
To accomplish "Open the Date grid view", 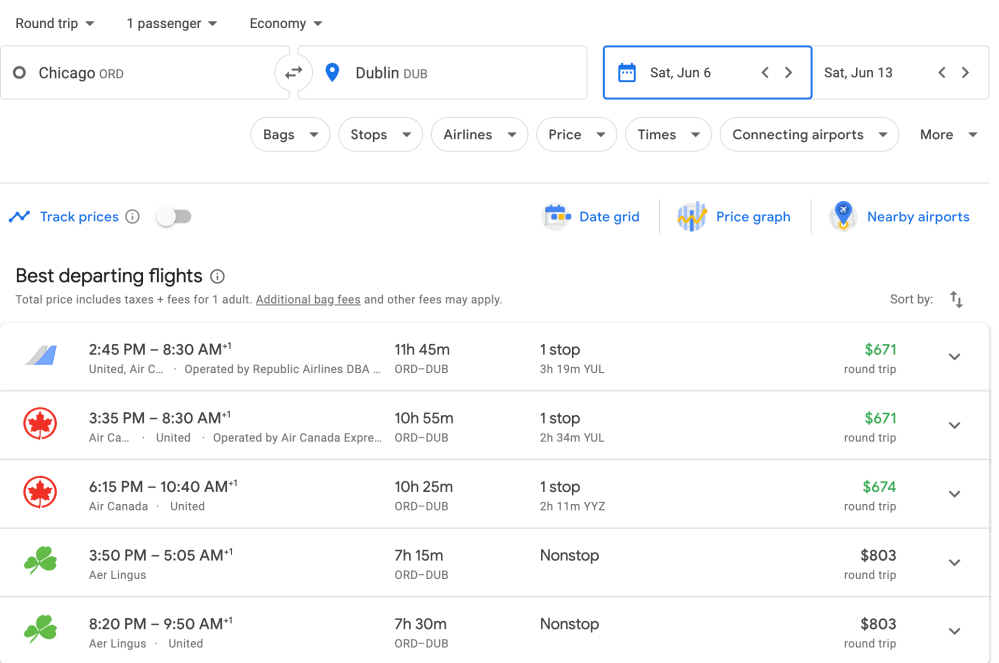I will click(x=591, y=217).
